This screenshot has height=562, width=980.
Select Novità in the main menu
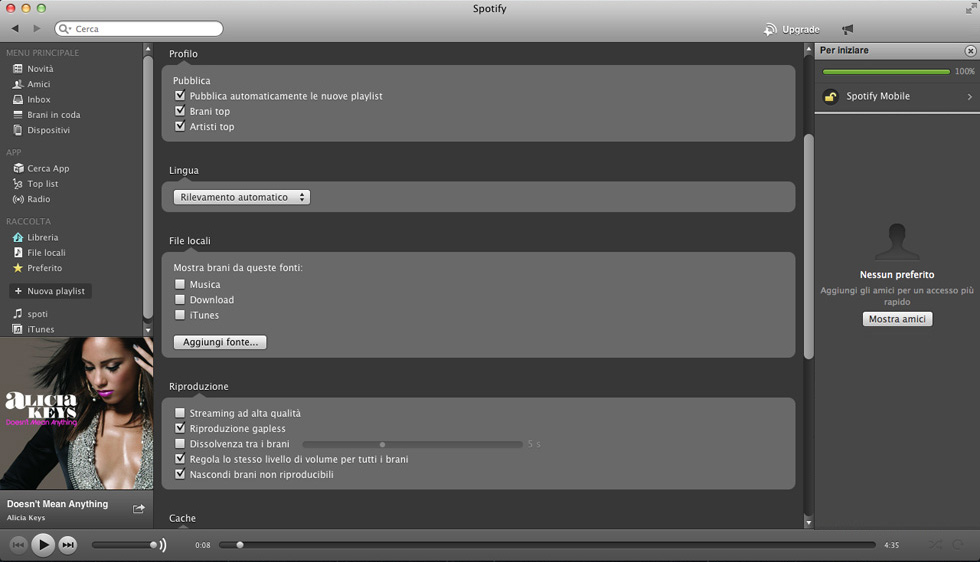click(x=40, y=69)
